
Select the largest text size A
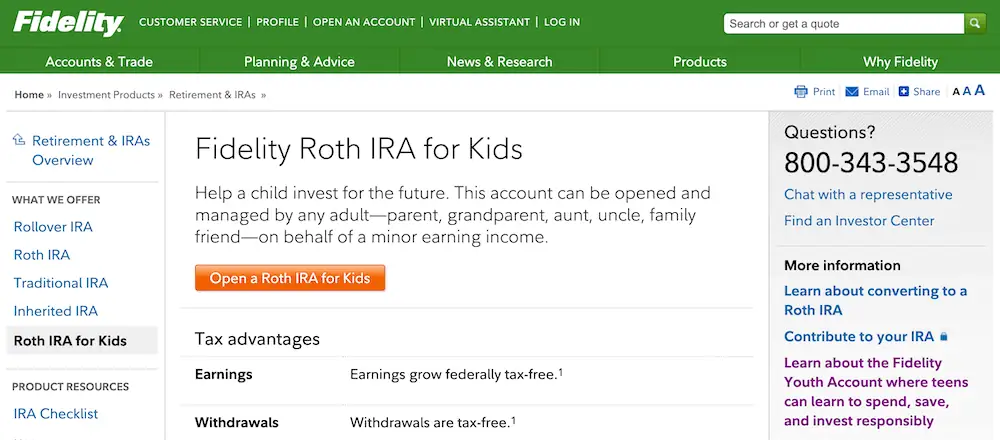[x=980, y=91]
